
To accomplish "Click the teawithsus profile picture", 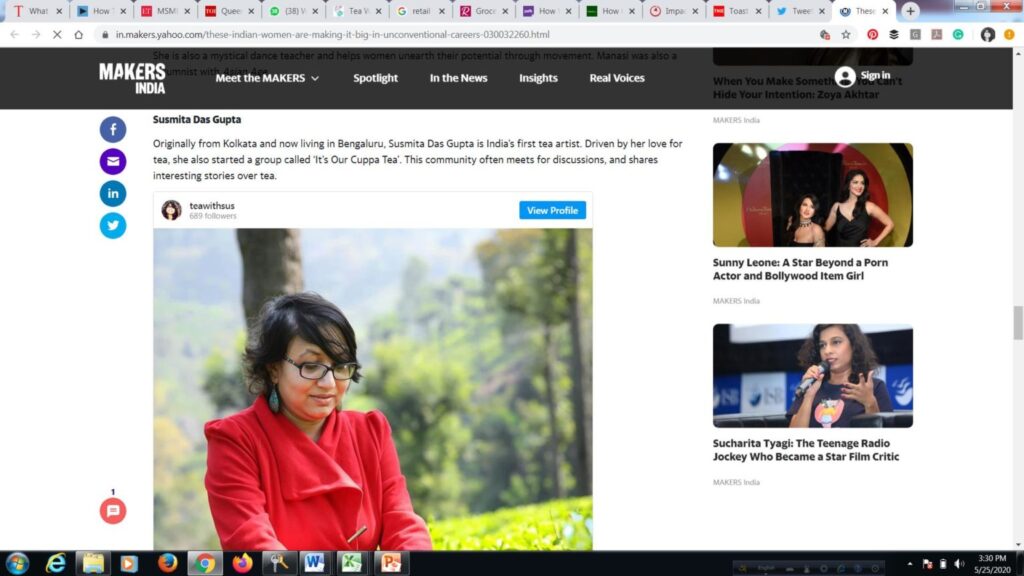I will pos(171,210).
